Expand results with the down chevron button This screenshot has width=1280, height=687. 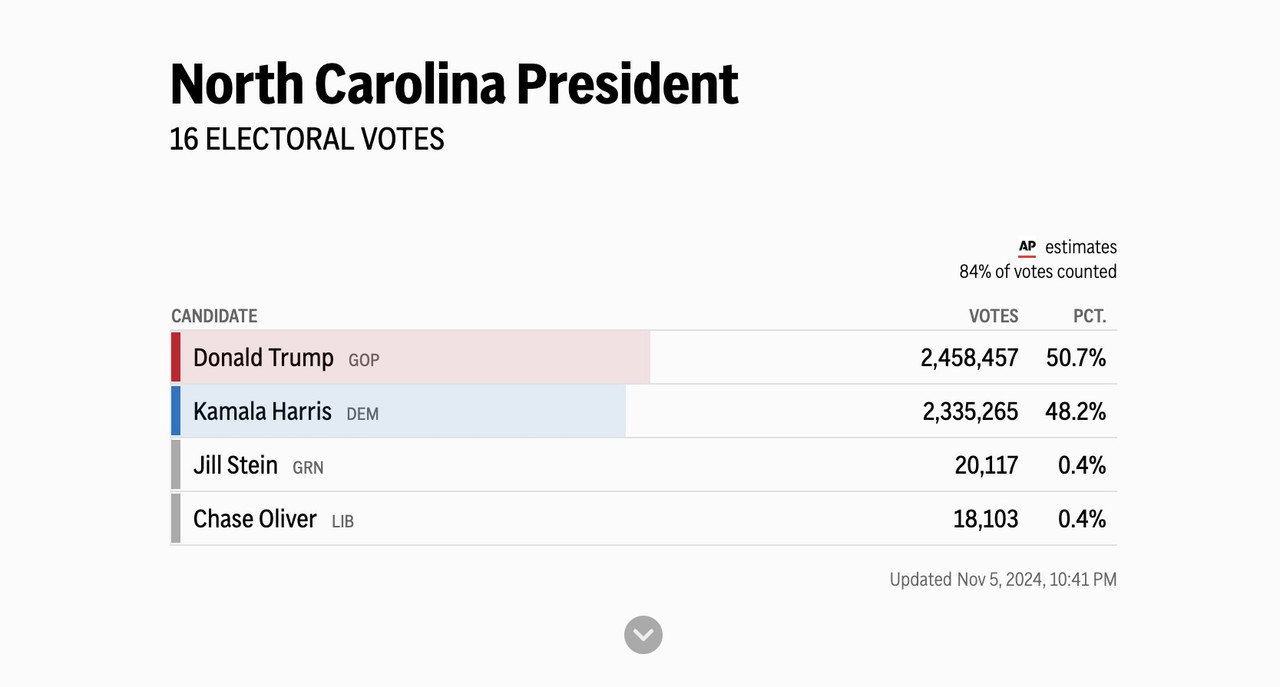coord(643,635)
